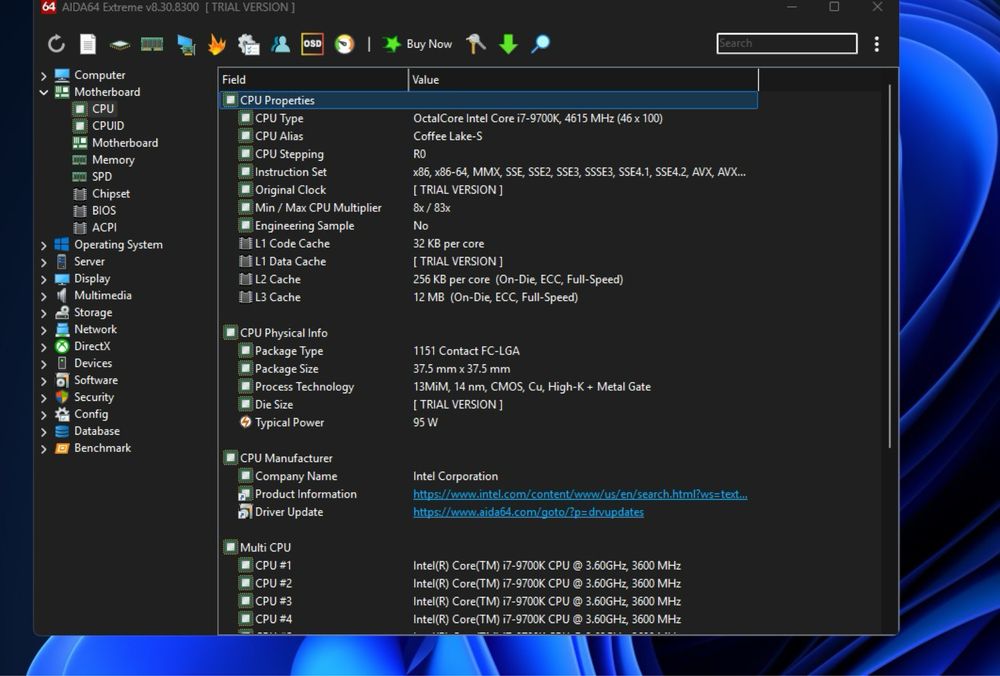Expand the Multimedia tree node
The image size is (1000, 676).
[43, 296]
